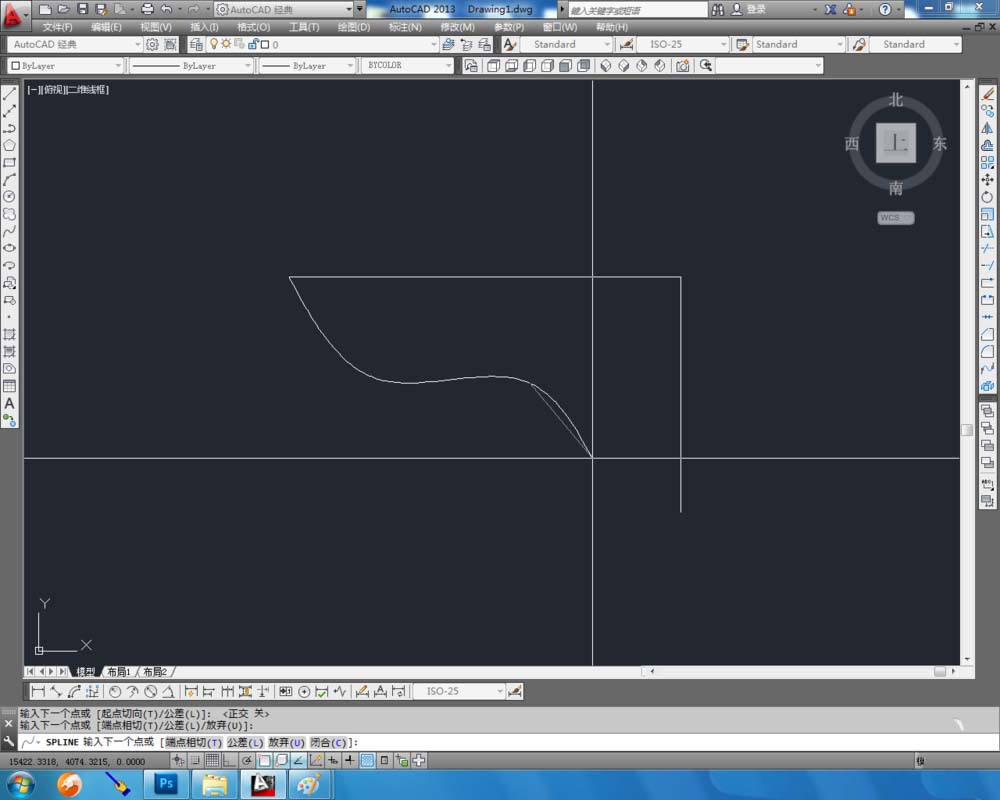This screenshot has width=1000, height=800.
Task: Click the Help question mark icon
Action: (x=885, y=9)
